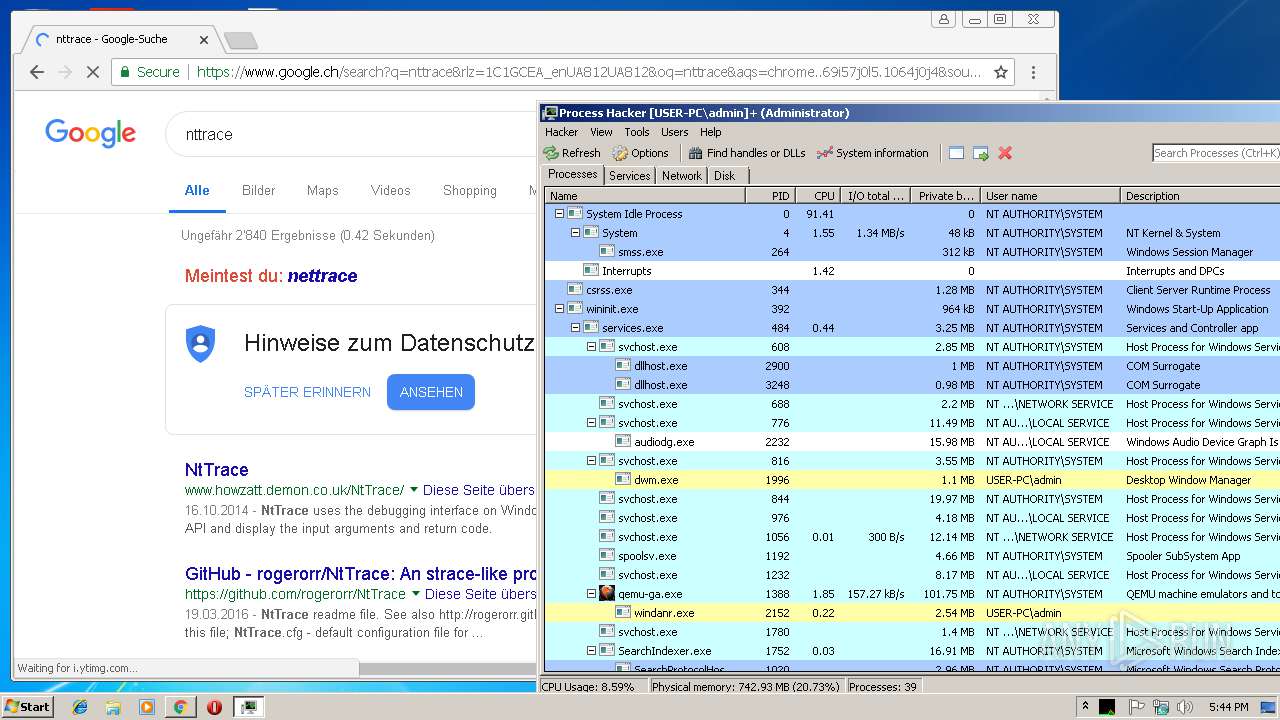Open the NtTrace search result

(216, 470)
